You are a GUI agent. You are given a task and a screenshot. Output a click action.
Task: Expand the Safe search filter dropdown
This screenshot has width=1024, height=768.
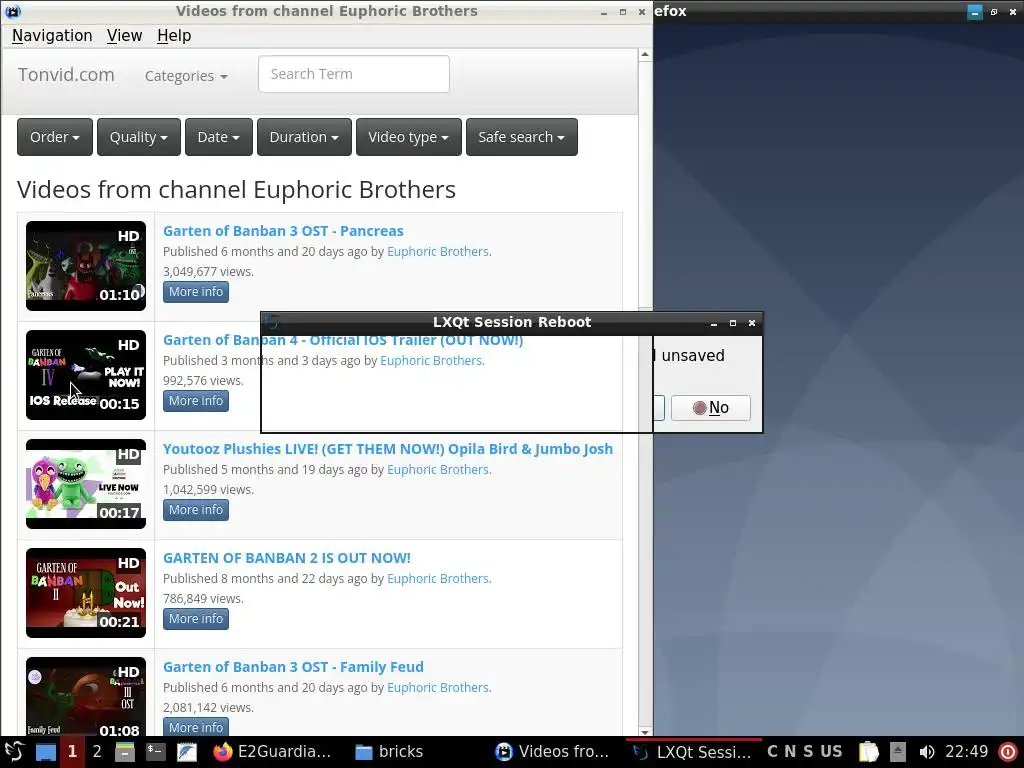pos(522,137)
